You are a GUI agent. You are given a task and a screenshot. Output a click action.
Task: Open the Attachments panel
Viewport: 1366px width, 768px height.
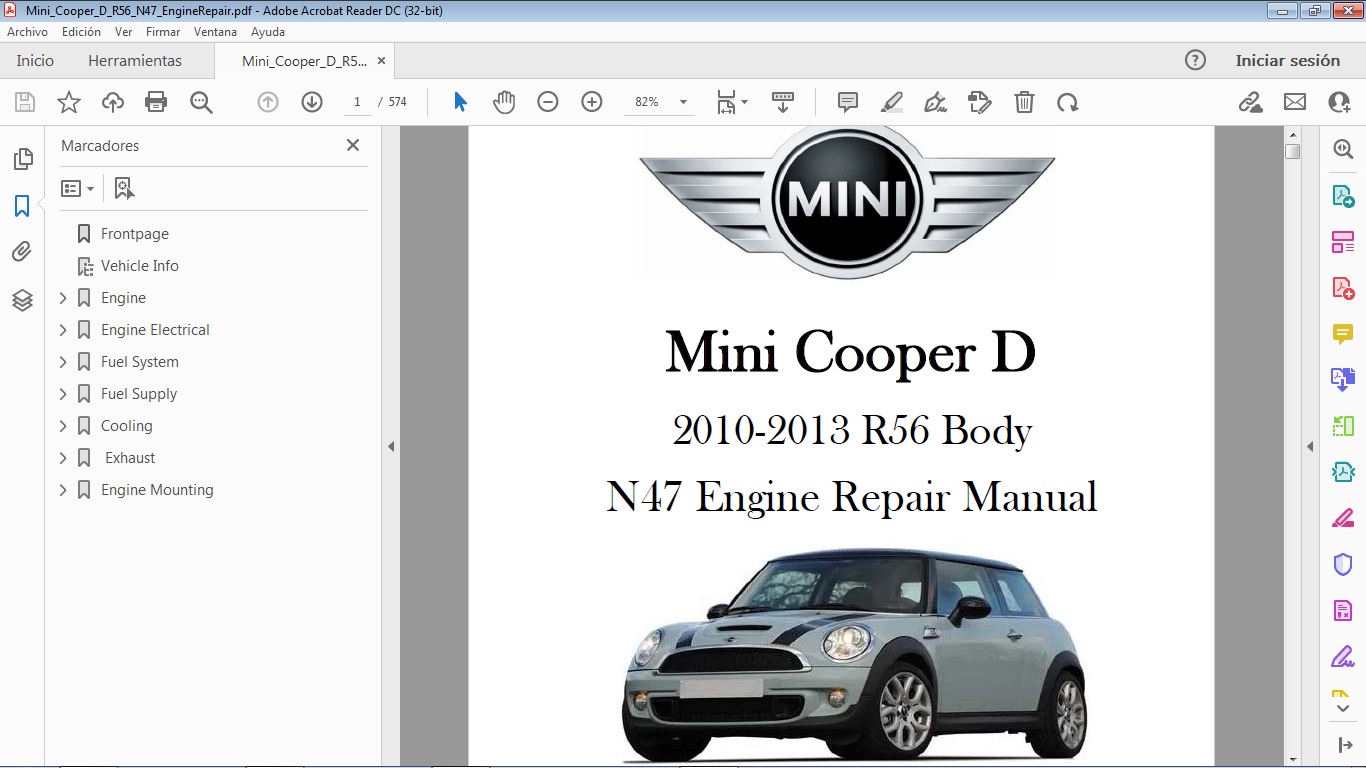tap(22, 252)
